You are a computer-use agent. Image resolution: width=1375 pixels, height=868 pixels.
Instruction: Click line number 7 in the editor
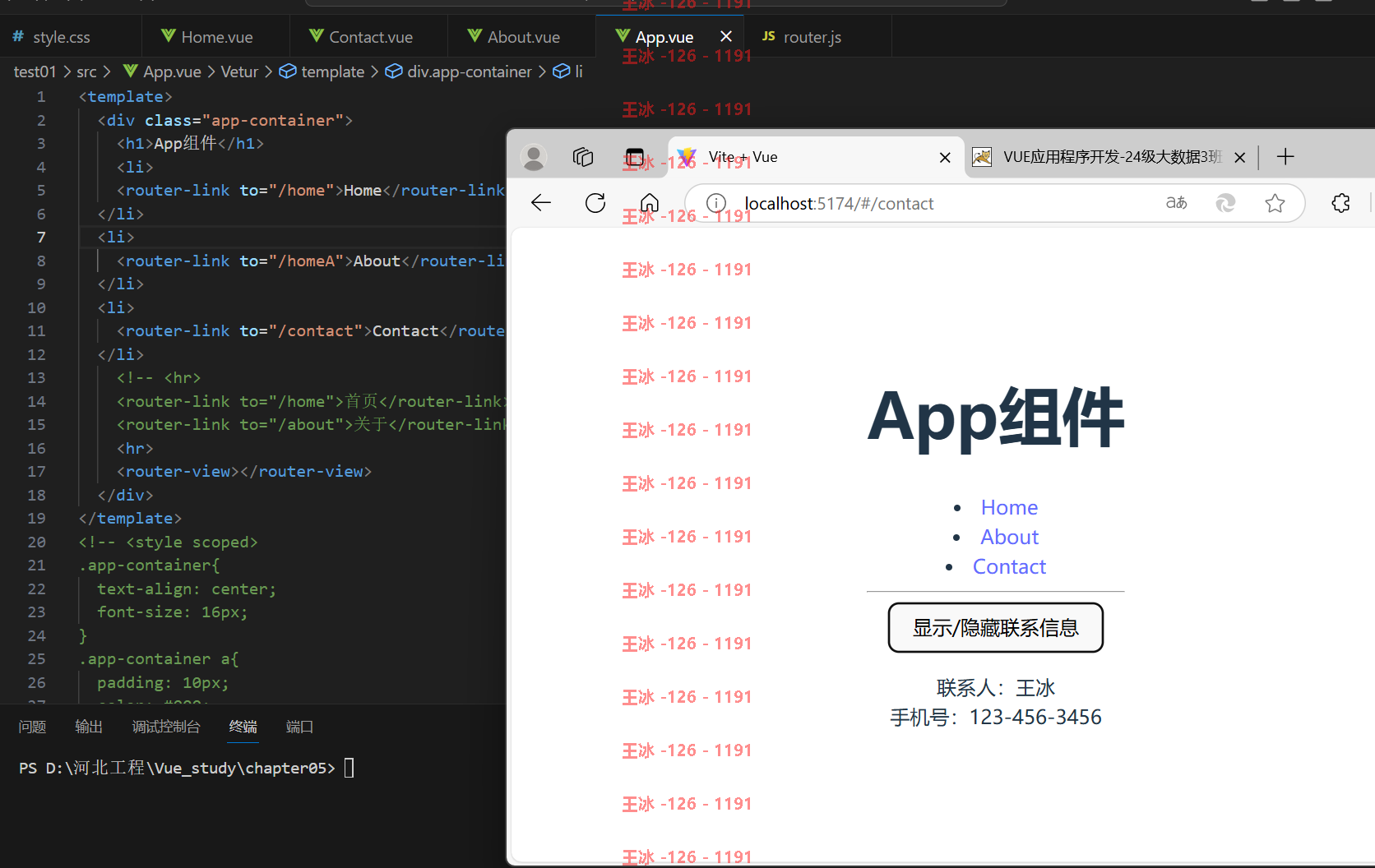point(41,237)
